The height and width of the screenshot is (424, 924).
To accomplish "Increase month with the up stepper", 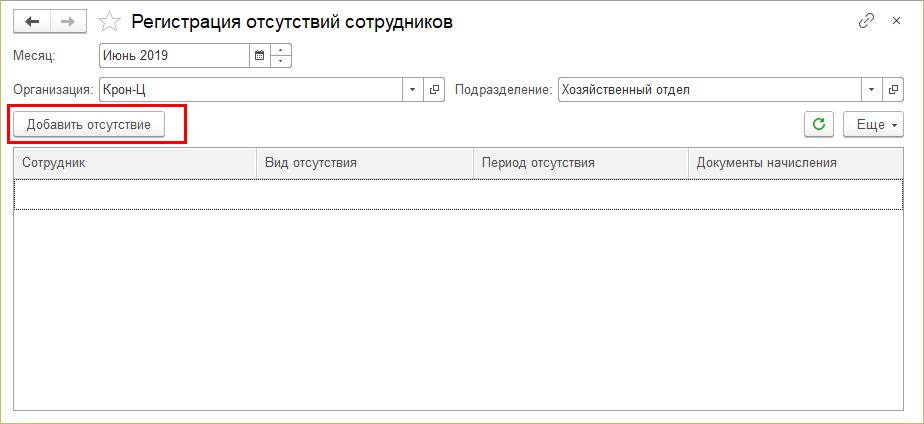I will [281, 50].
